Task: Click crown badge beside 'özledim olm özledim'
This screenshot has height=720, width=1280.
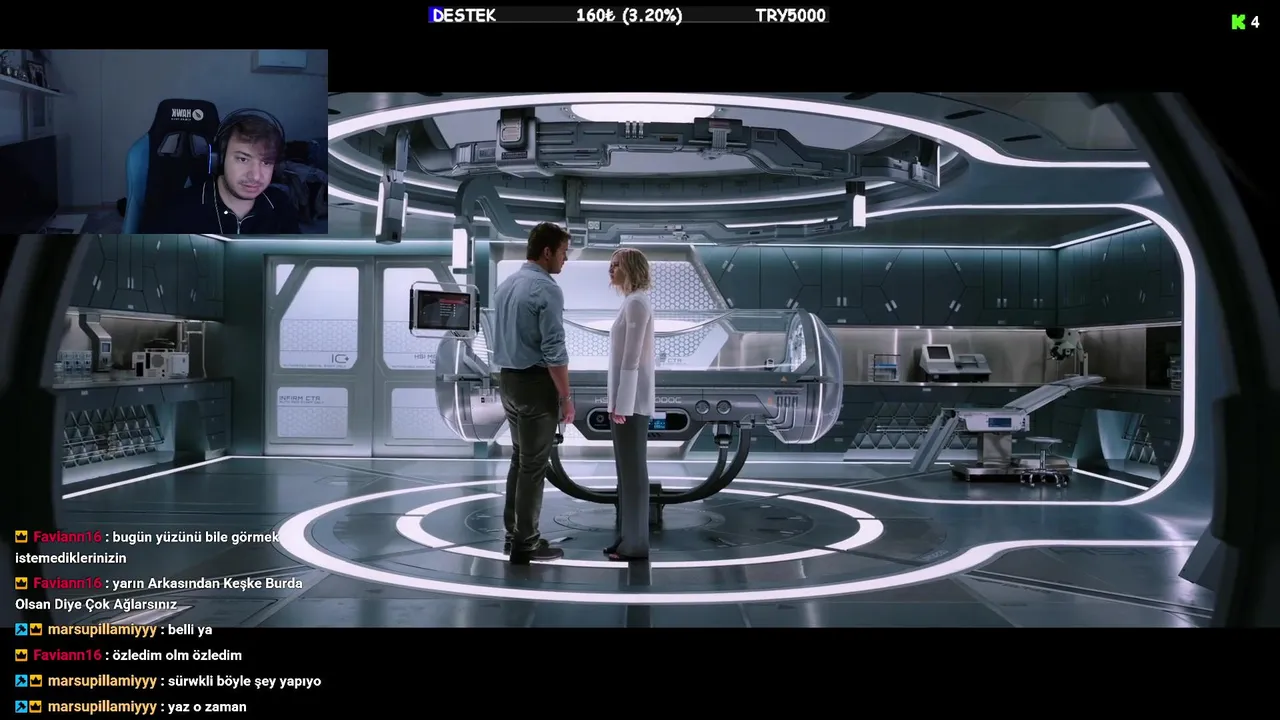Action: coord(22,655)
